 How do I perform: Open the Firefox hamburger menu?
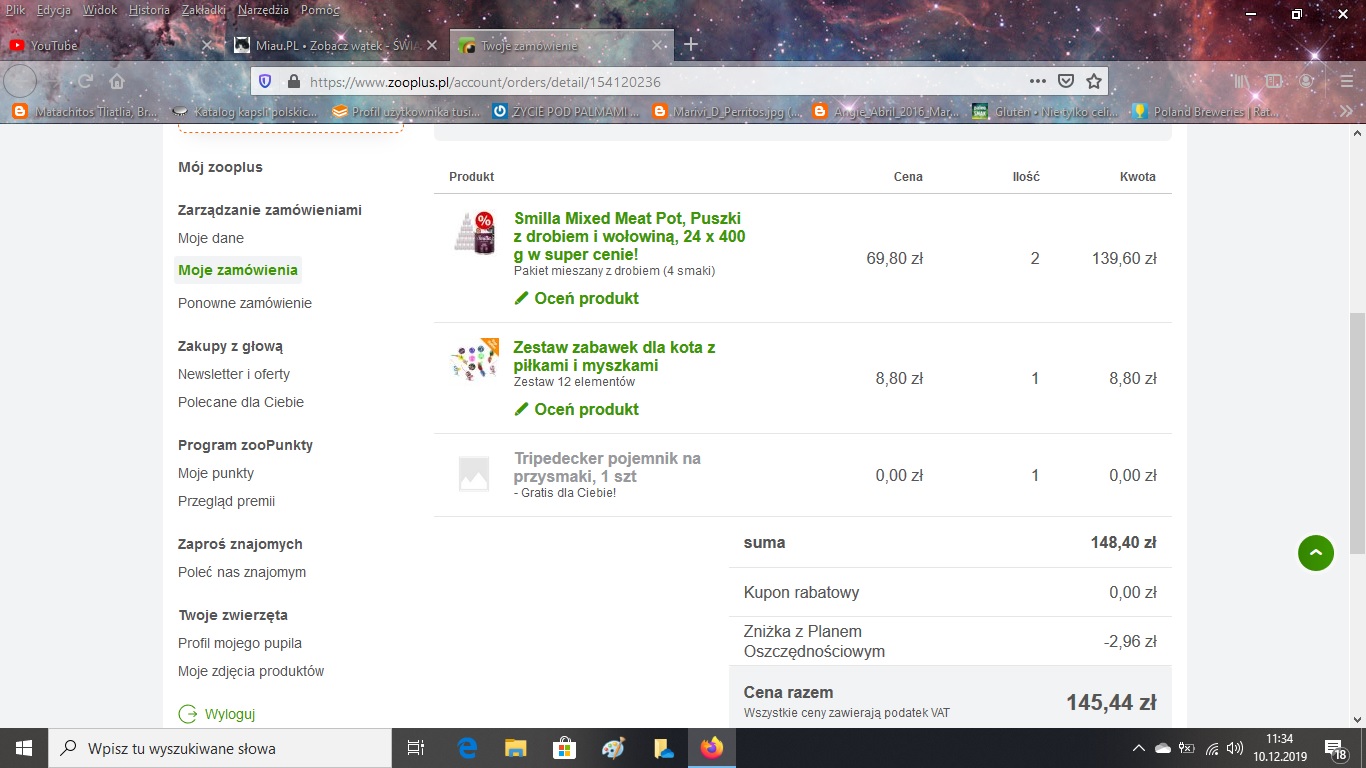pyautogui.click(x=1345, y=81)
